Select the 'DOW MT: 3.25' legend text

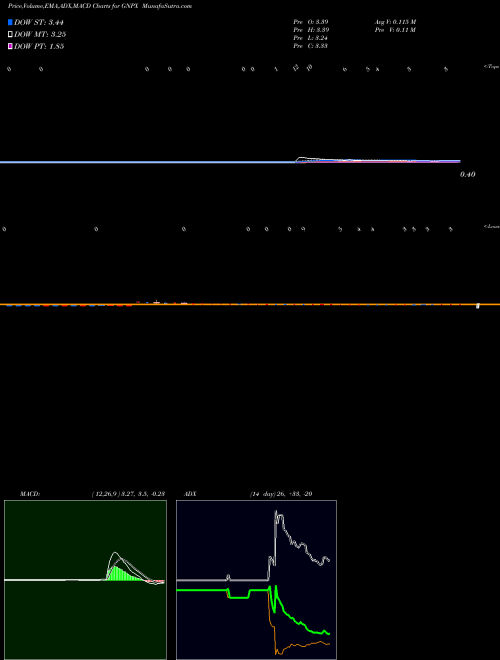(x=40, y=34)
